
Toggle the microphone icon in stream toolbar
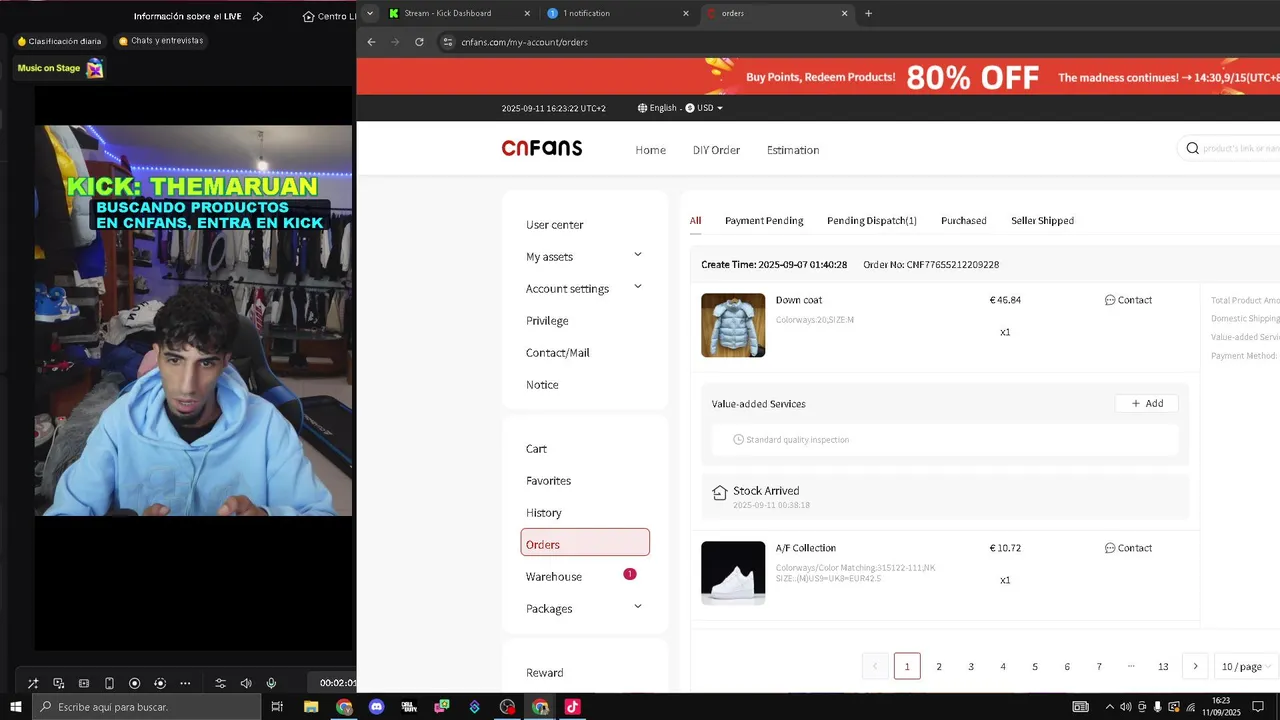[271, 683]
